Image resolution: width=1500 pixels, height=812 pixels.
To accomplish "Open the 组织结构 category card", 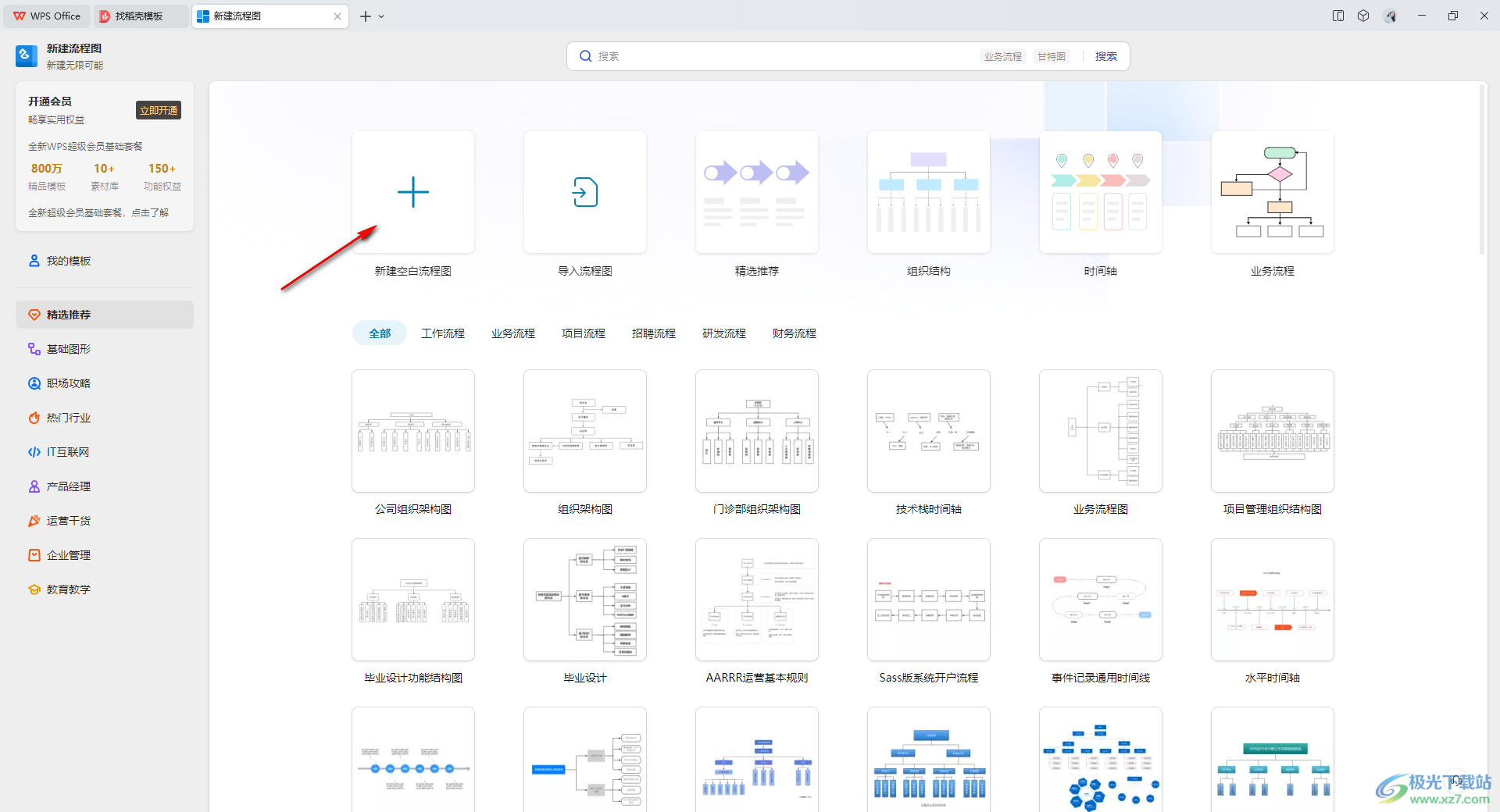I will (x=929, y=192).
